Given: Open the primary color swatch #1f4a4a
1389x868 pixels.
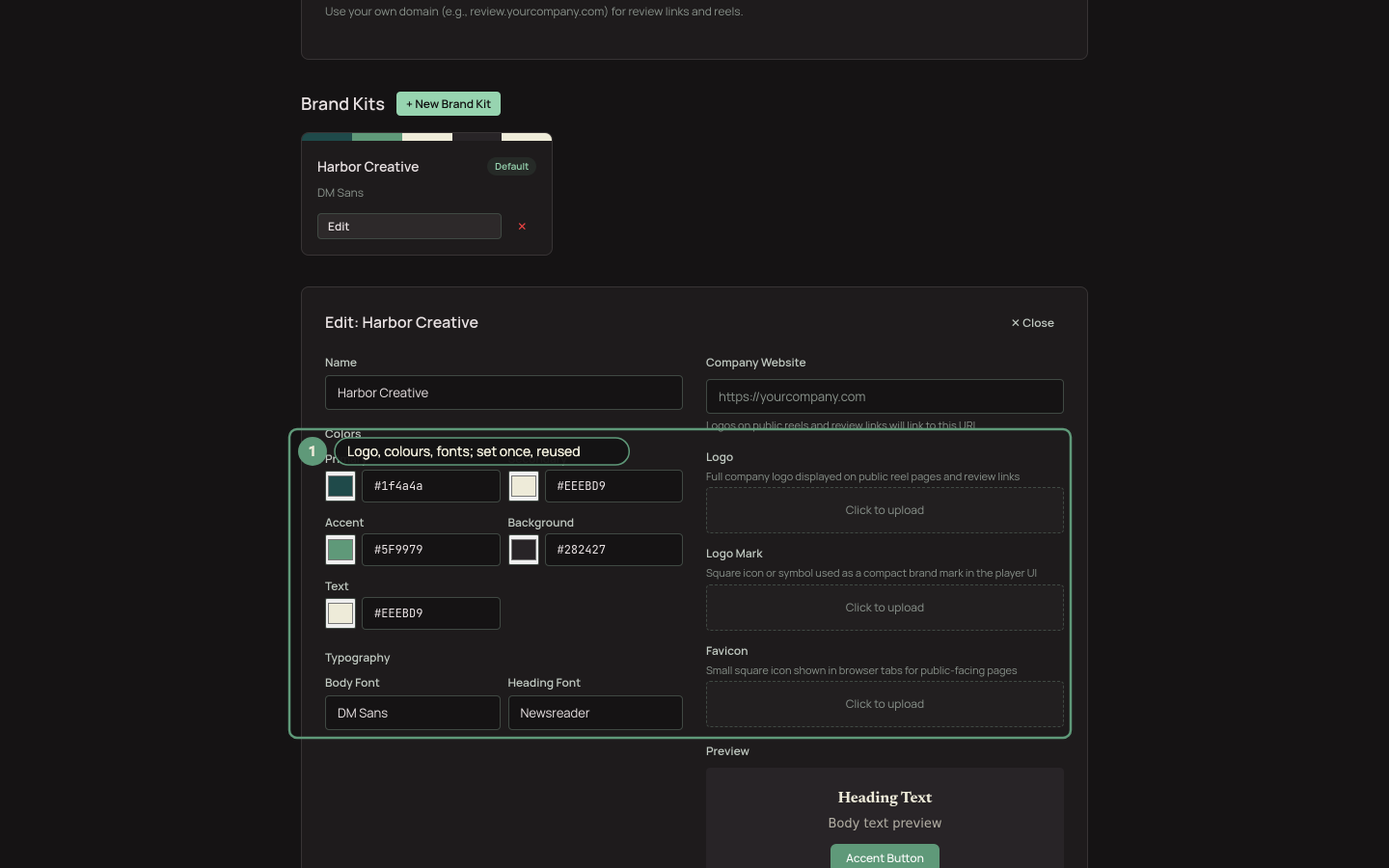Looking at the screenshot, I should tap(340, 486).
